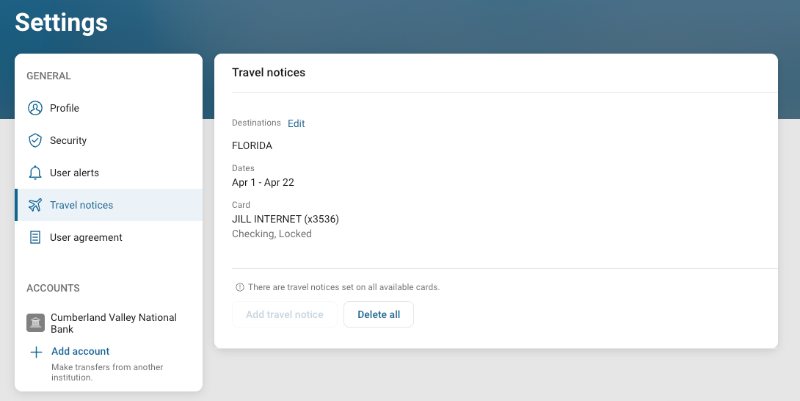Click the JILL INTERNET card entry
This screenshot has height=401, width=800.
pos(285,219)
